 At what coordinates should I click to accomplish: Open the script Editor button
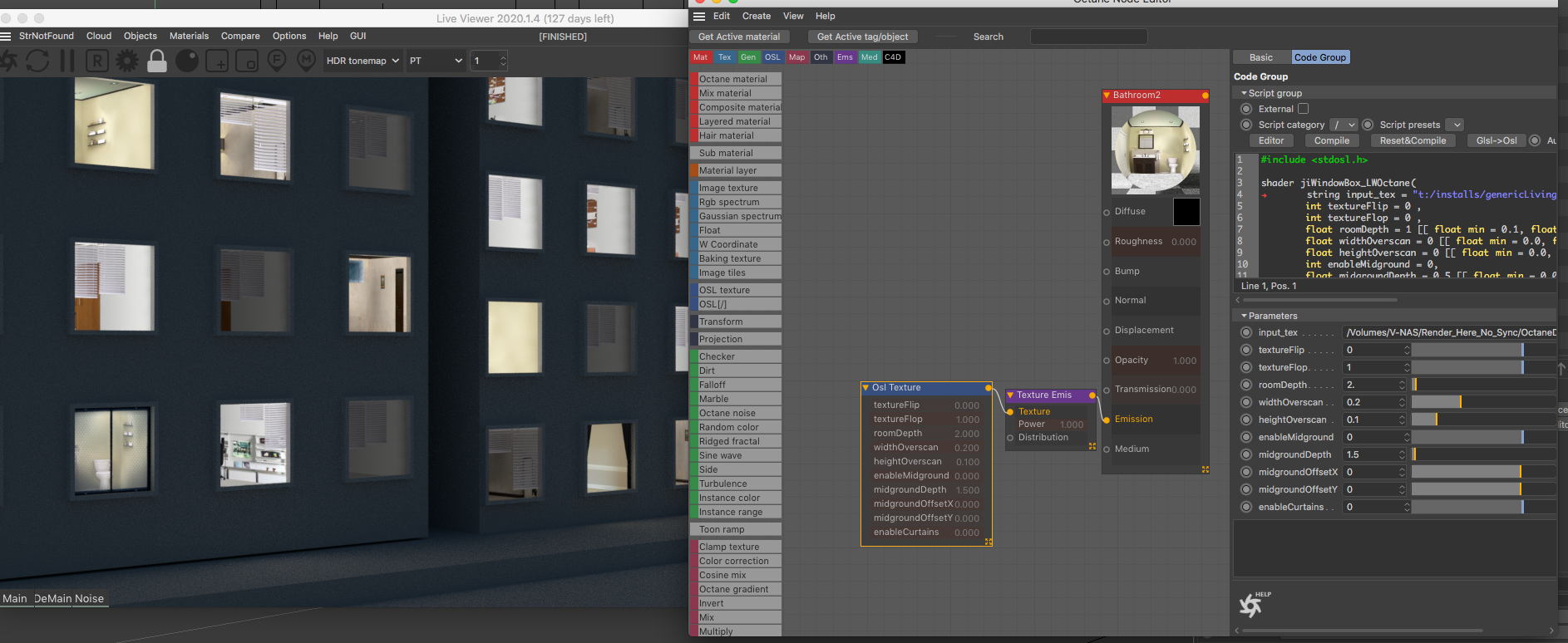click(x=1271, y=140)
